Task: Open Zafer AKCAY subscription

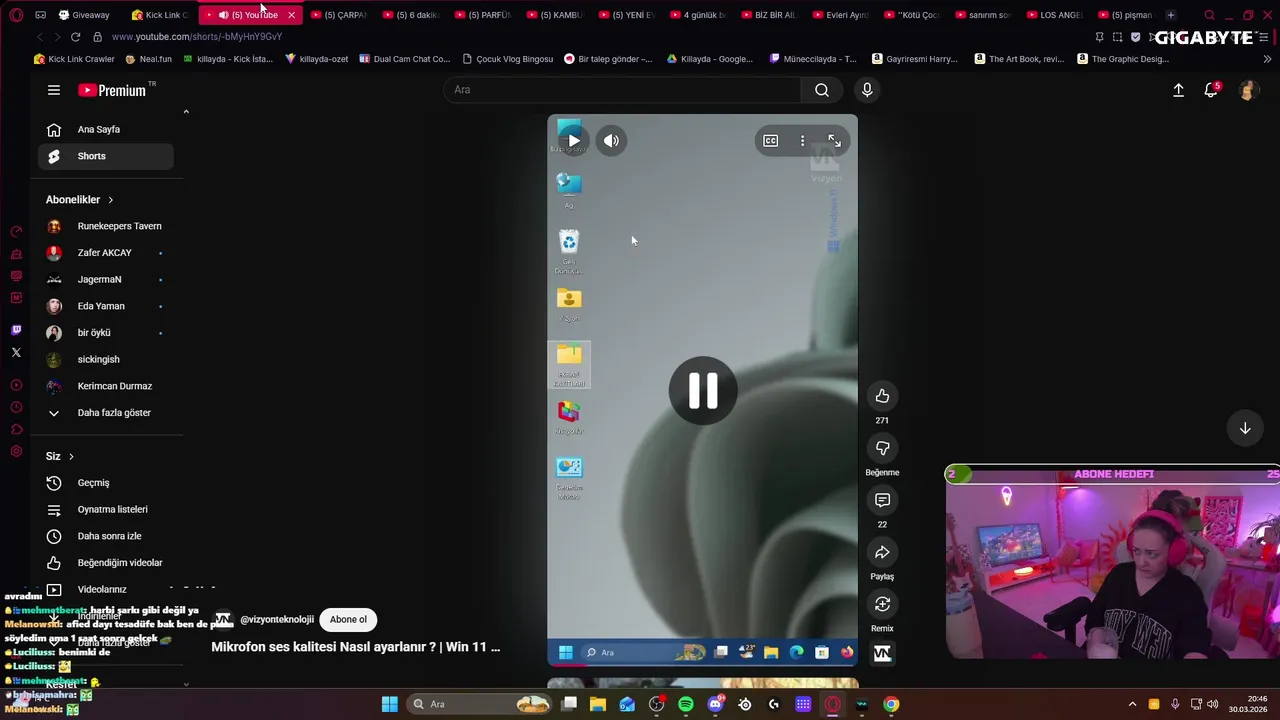Action: (106, 253)
